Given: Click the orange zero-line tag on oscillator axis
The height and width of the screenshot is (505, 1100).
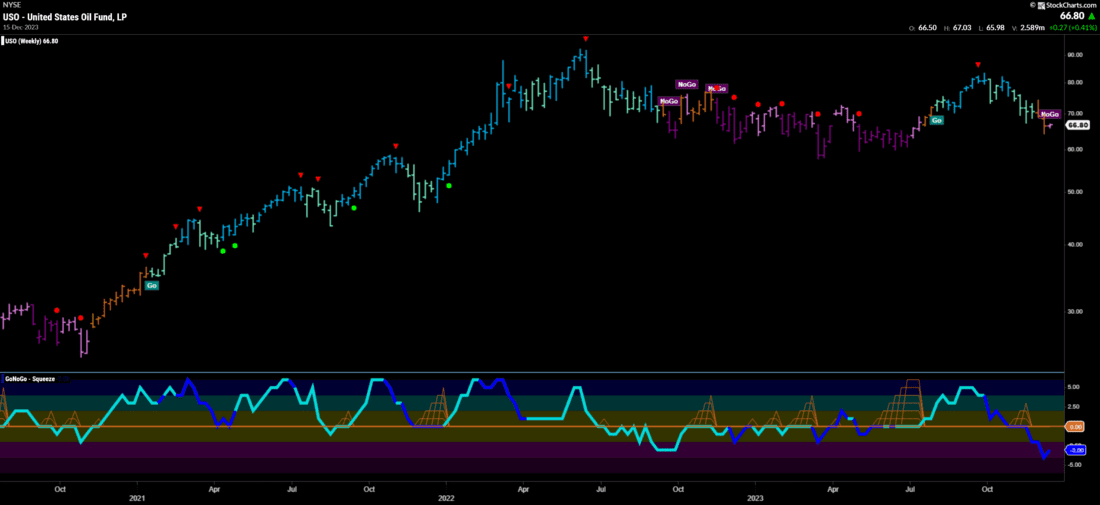Looking at the screenshot, I should click(1076, 426).
